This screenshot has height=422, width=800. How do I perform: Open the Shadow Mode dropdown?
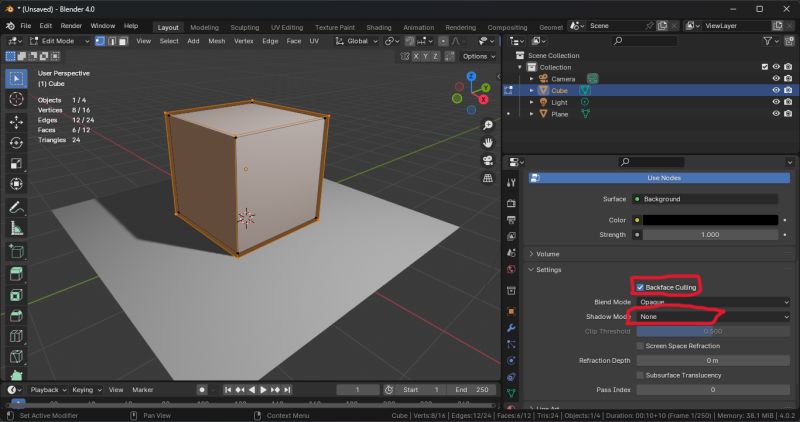(713, 316)
